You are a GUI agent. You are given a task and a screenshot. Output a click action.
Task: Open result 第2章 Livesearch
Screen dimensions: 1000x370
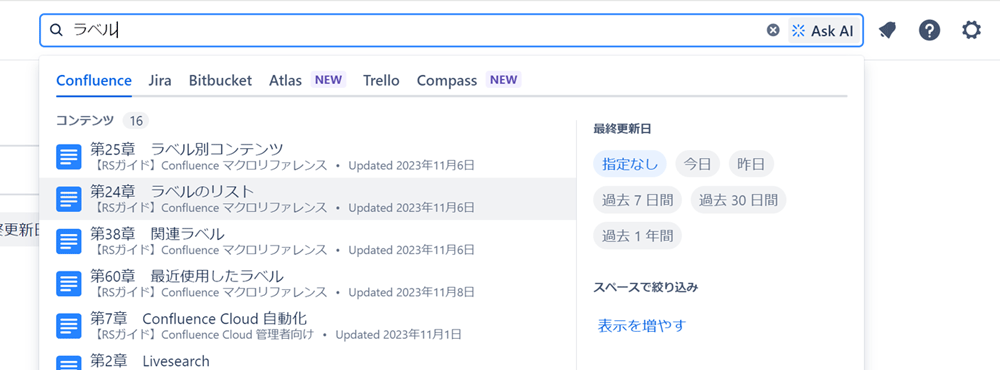pyautogui.click(x=307, y=359)
